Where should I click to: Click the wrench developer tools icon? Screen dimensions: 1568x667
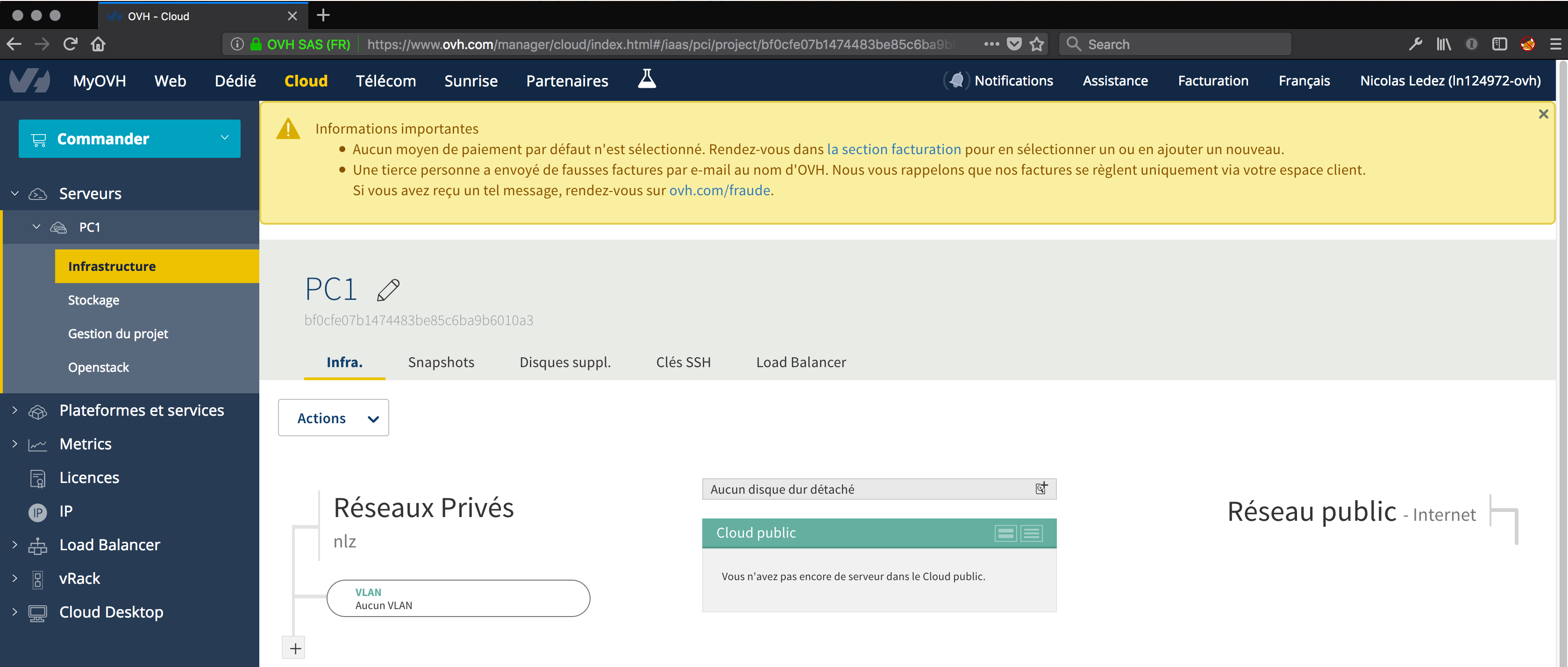pyautogui.click(x=1415, y=44)
